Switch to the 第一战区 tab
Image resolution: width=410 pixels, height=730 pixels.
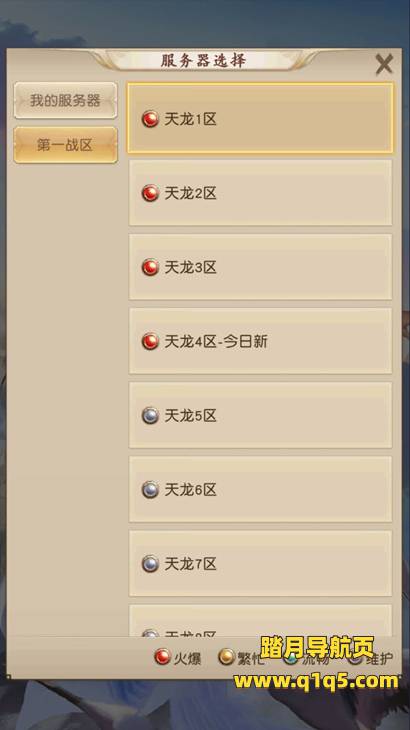coord(65,145)
